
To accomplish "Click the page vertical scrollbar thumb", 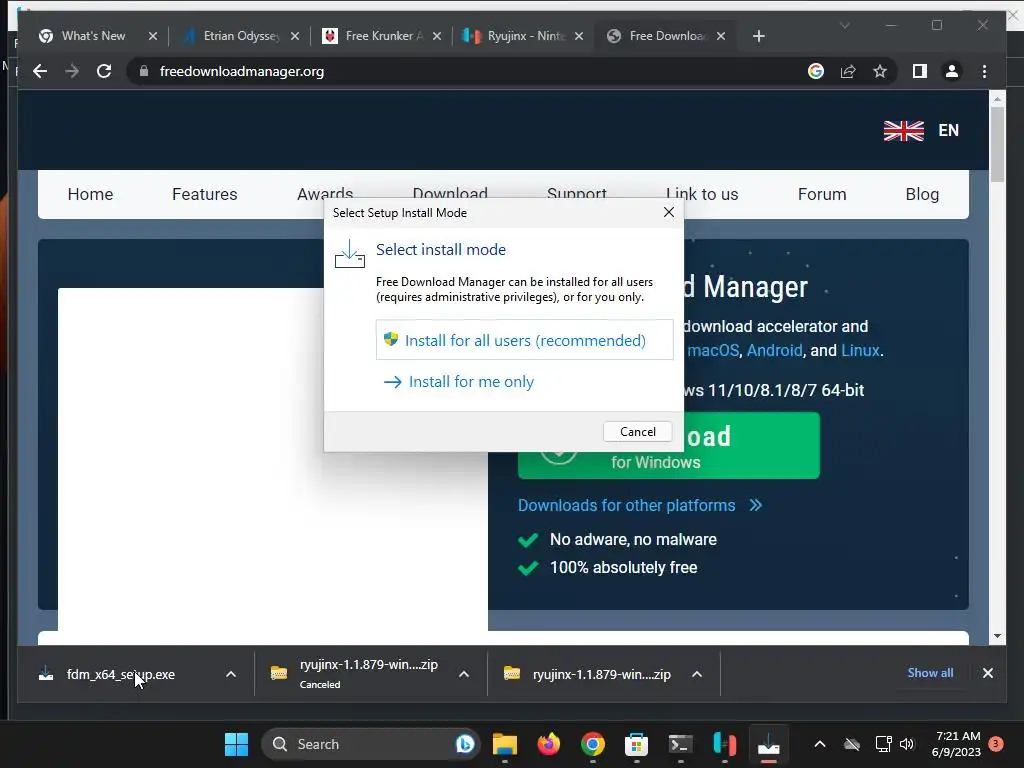I will point(997,144).
